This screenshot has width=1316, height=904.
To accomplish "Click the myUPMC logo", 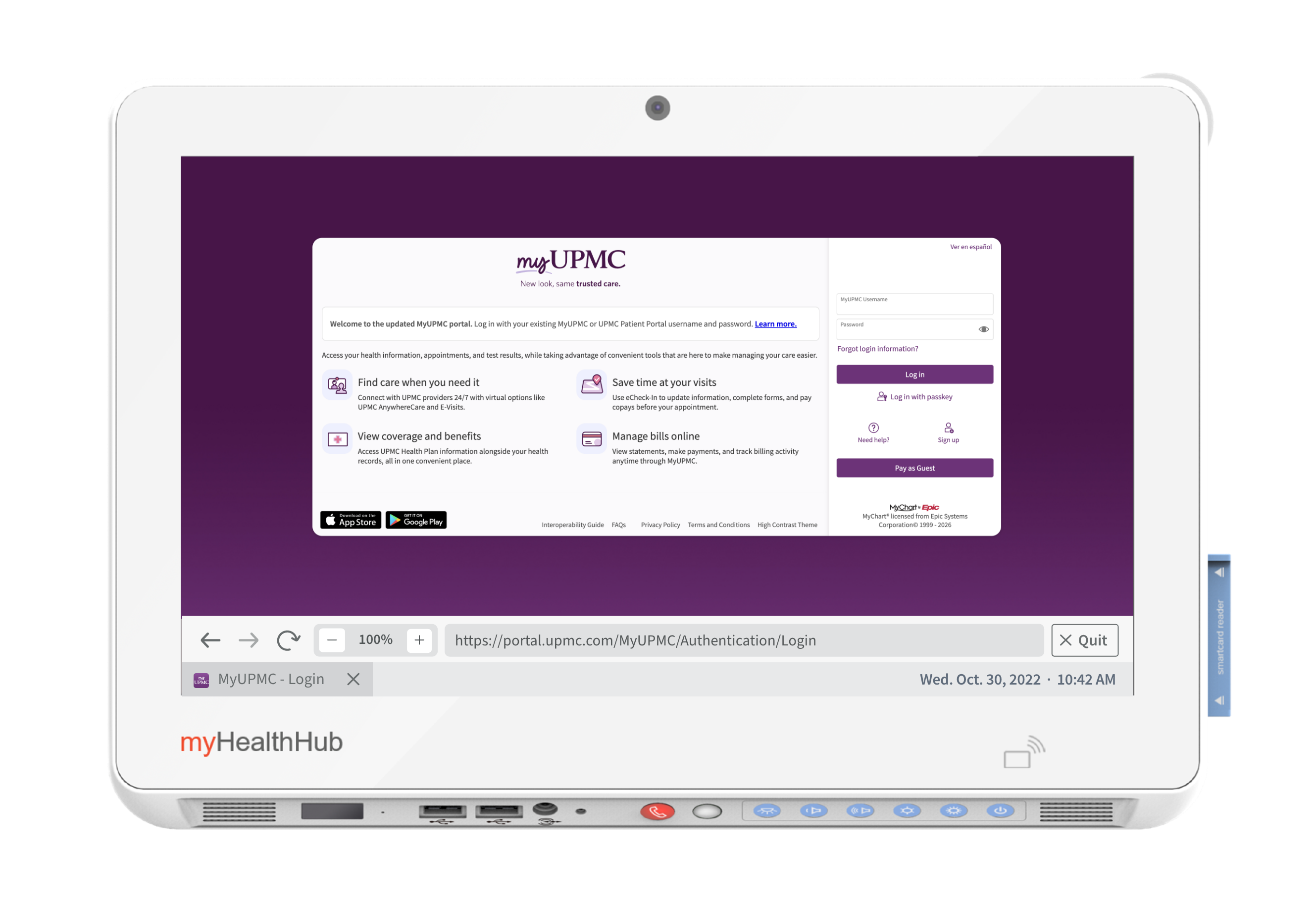I will point(570,261).
